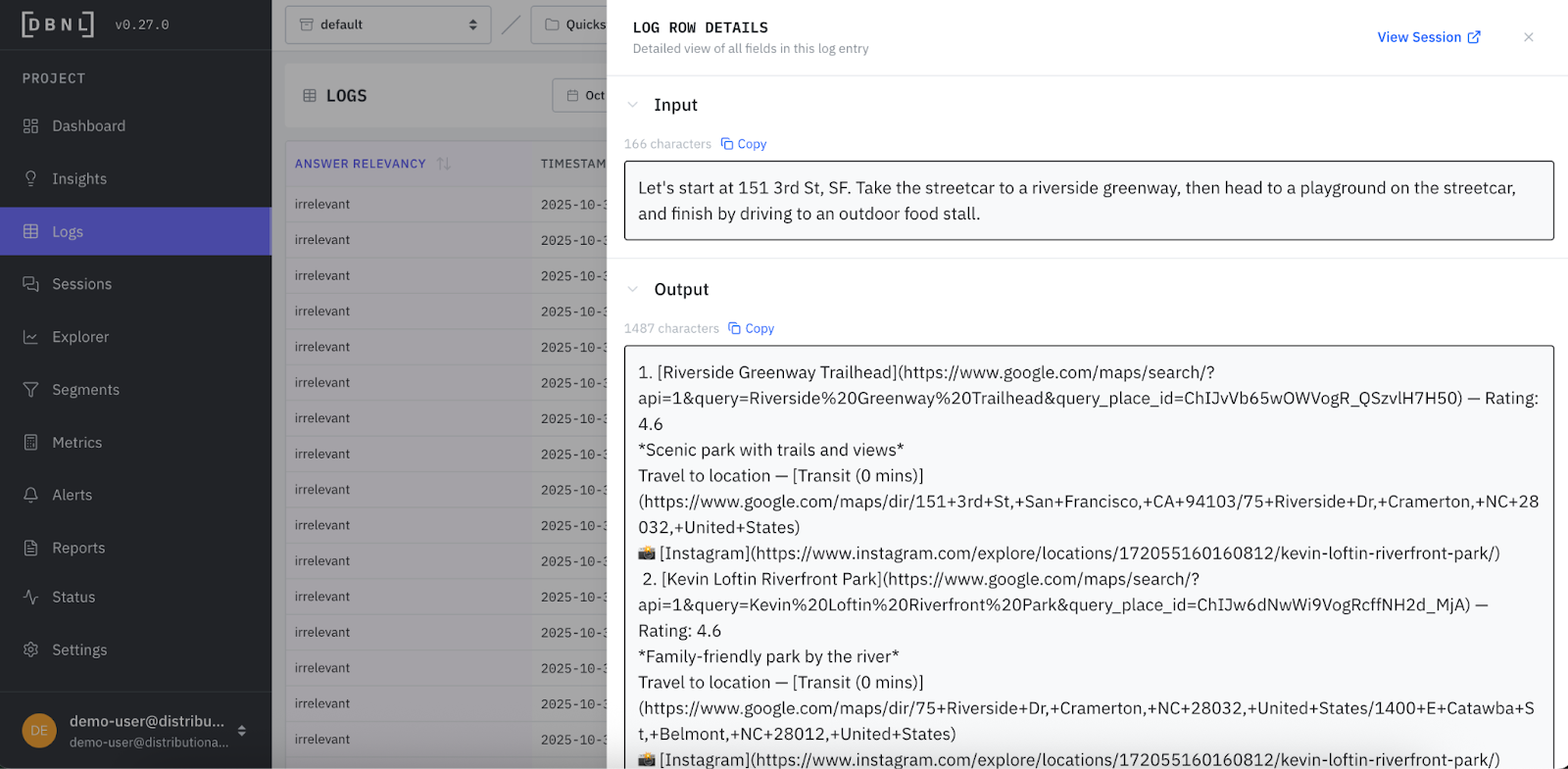1568x769 pixels.
Task: Collapse the Output section chevron
Action: click(x=633, y=290)
